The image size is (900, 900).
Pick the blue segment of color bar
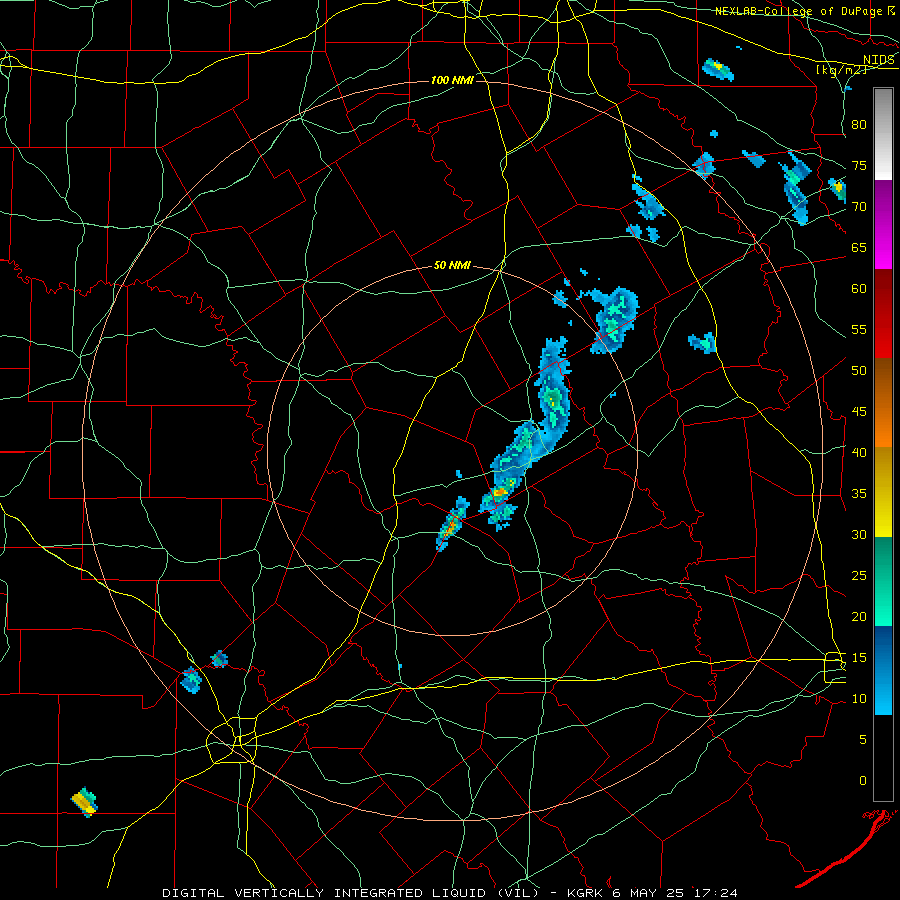(883, 670)
